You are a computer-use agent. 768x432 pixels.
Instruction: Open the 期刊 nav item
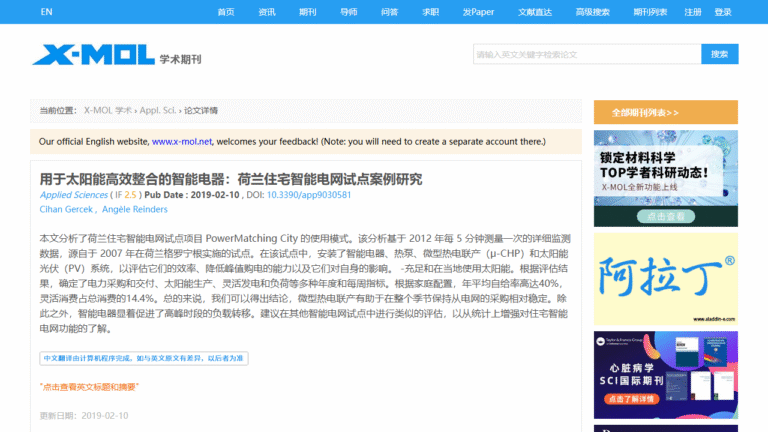(x=308, y=12)
